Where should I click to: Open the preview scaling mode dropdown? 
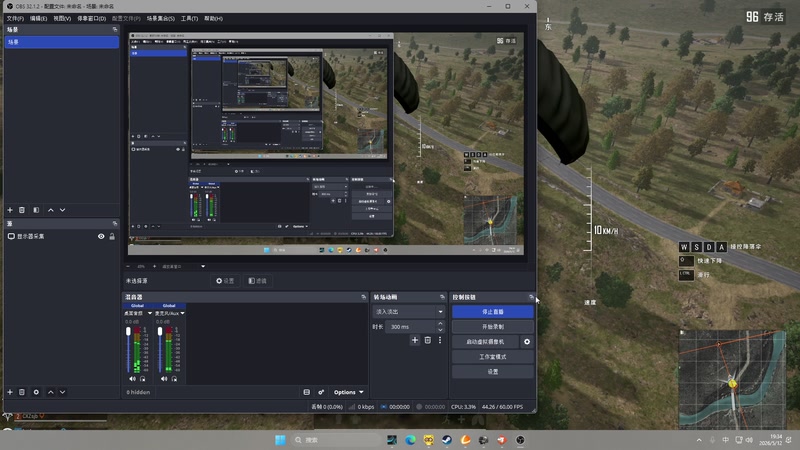coord(182,266)
